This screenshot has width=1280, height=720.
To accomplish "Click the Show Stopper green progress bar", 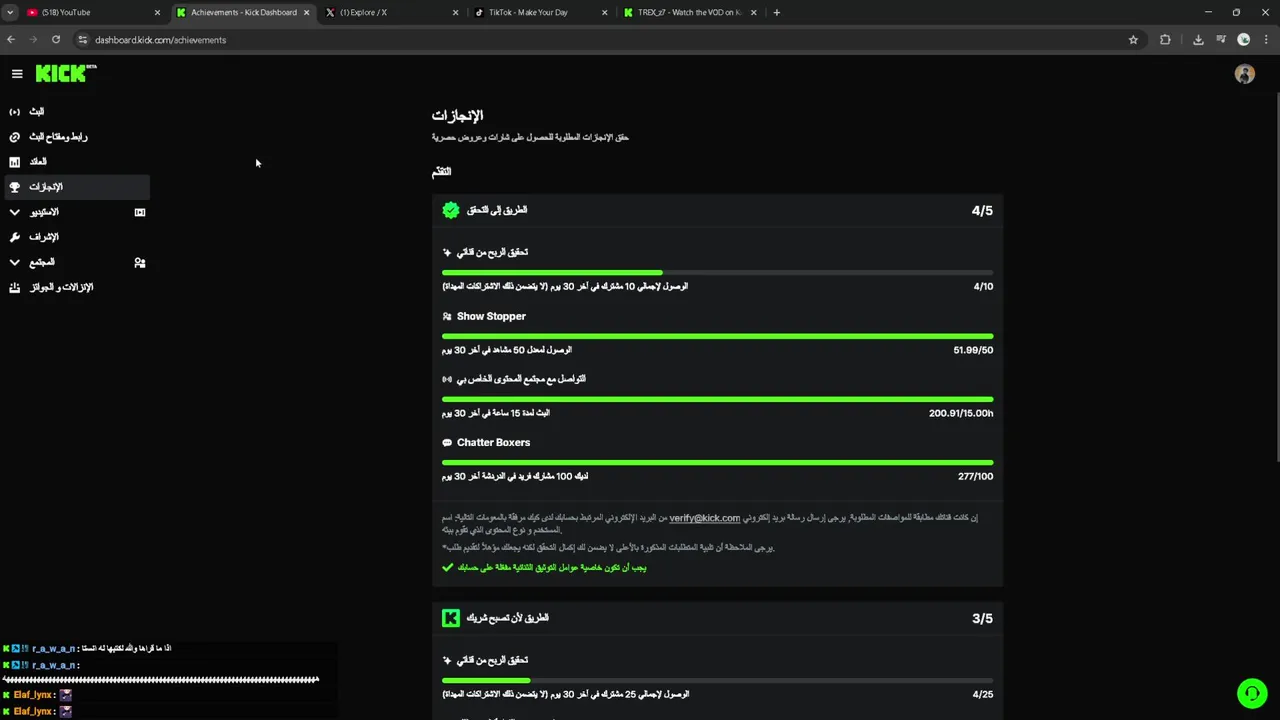I will [x=717, y=336].
